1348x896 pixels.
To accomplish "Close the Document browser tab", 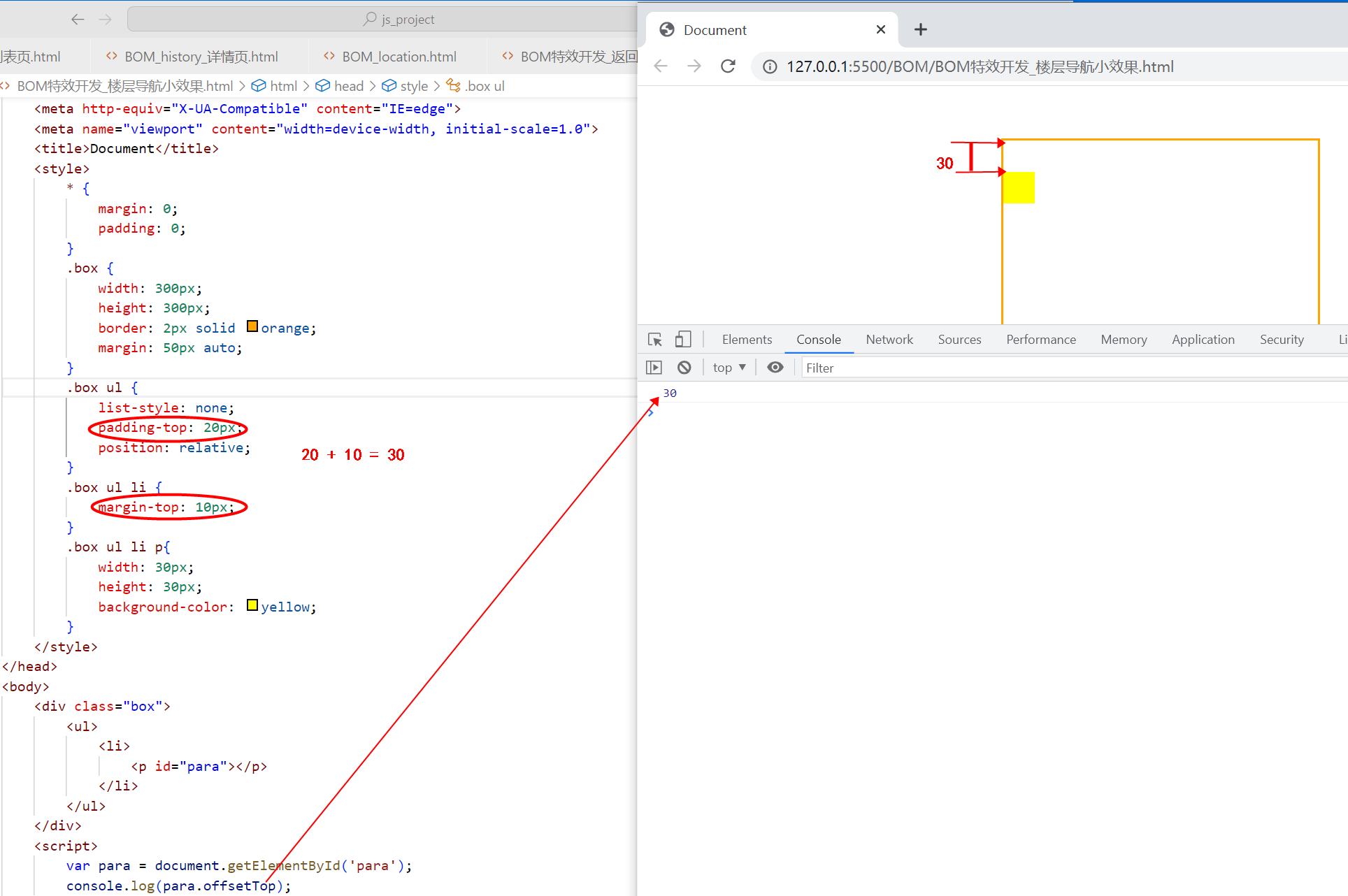I will [x=881, y=29].
